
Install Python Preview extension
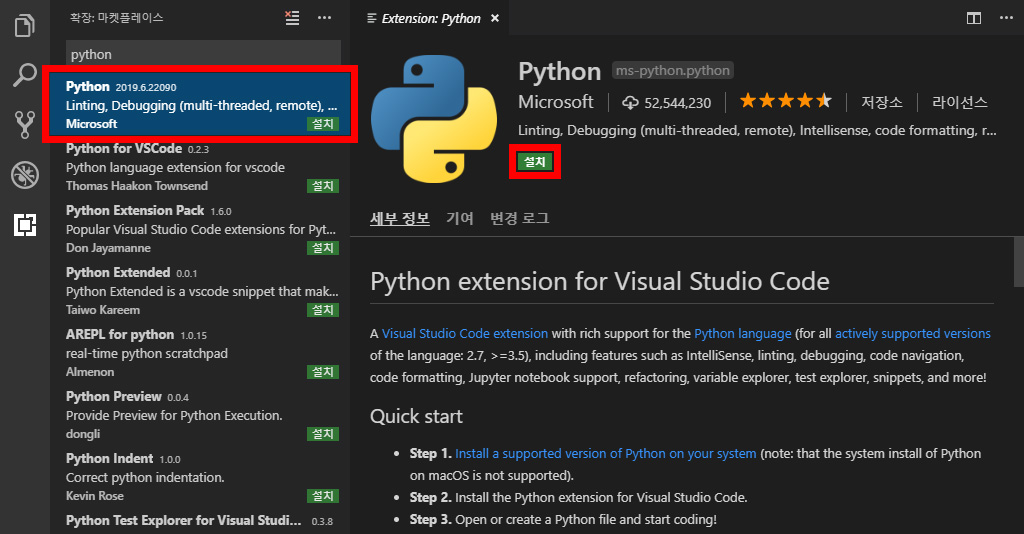pos(323,434)
